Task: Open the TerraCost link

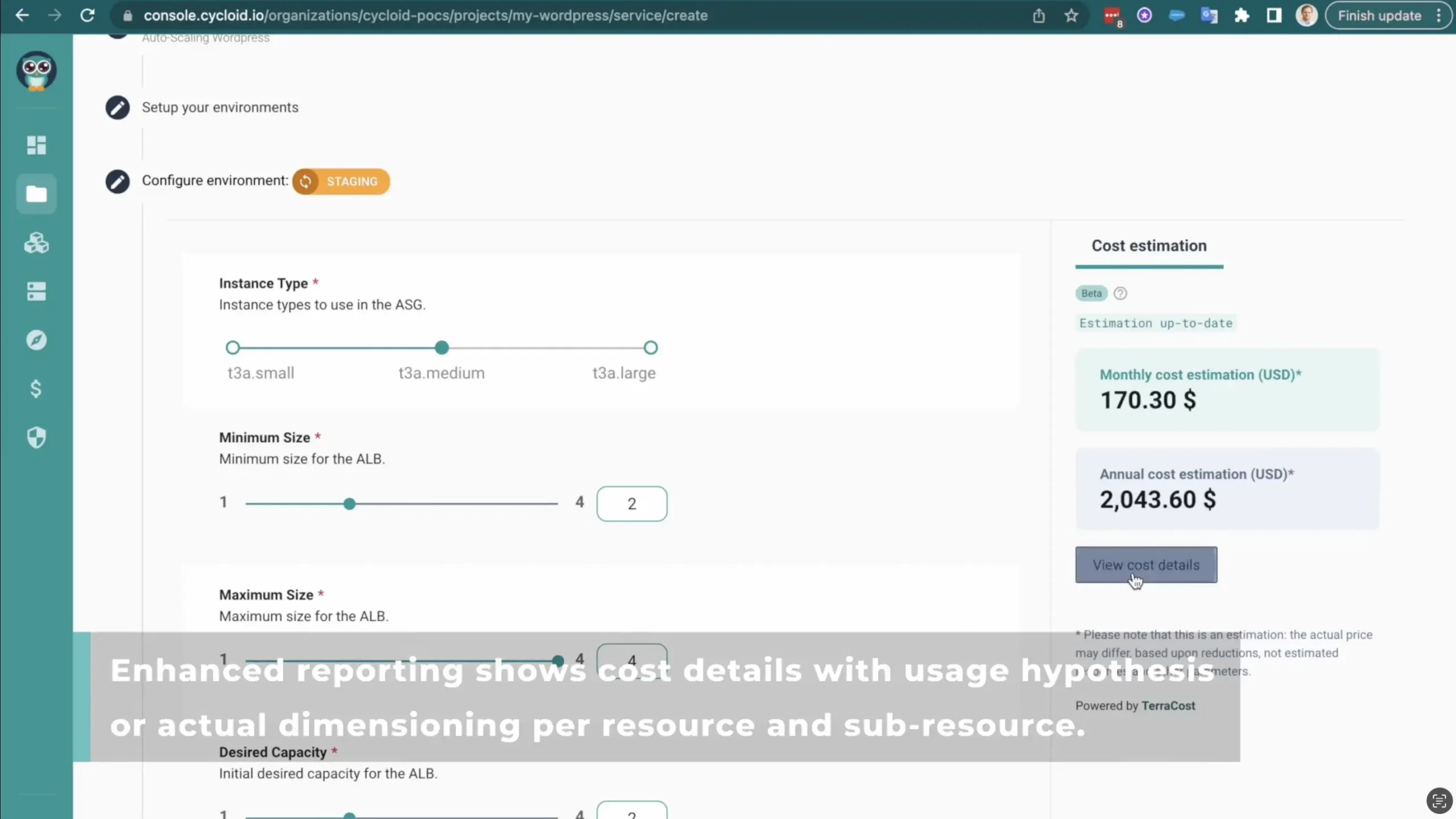Action: pos(1168,706)
